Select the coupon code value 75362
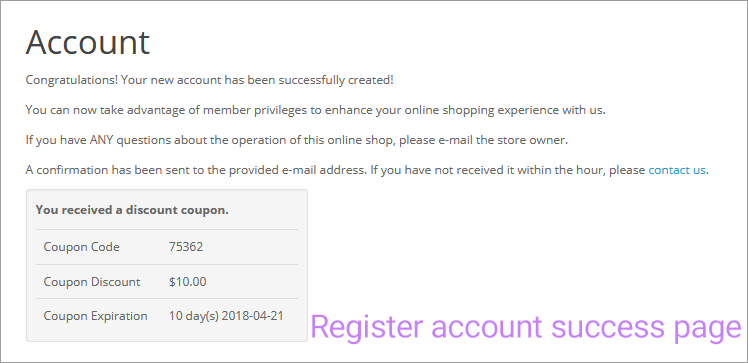The width and height of the screenshot is (748, 363). point(186,247)
